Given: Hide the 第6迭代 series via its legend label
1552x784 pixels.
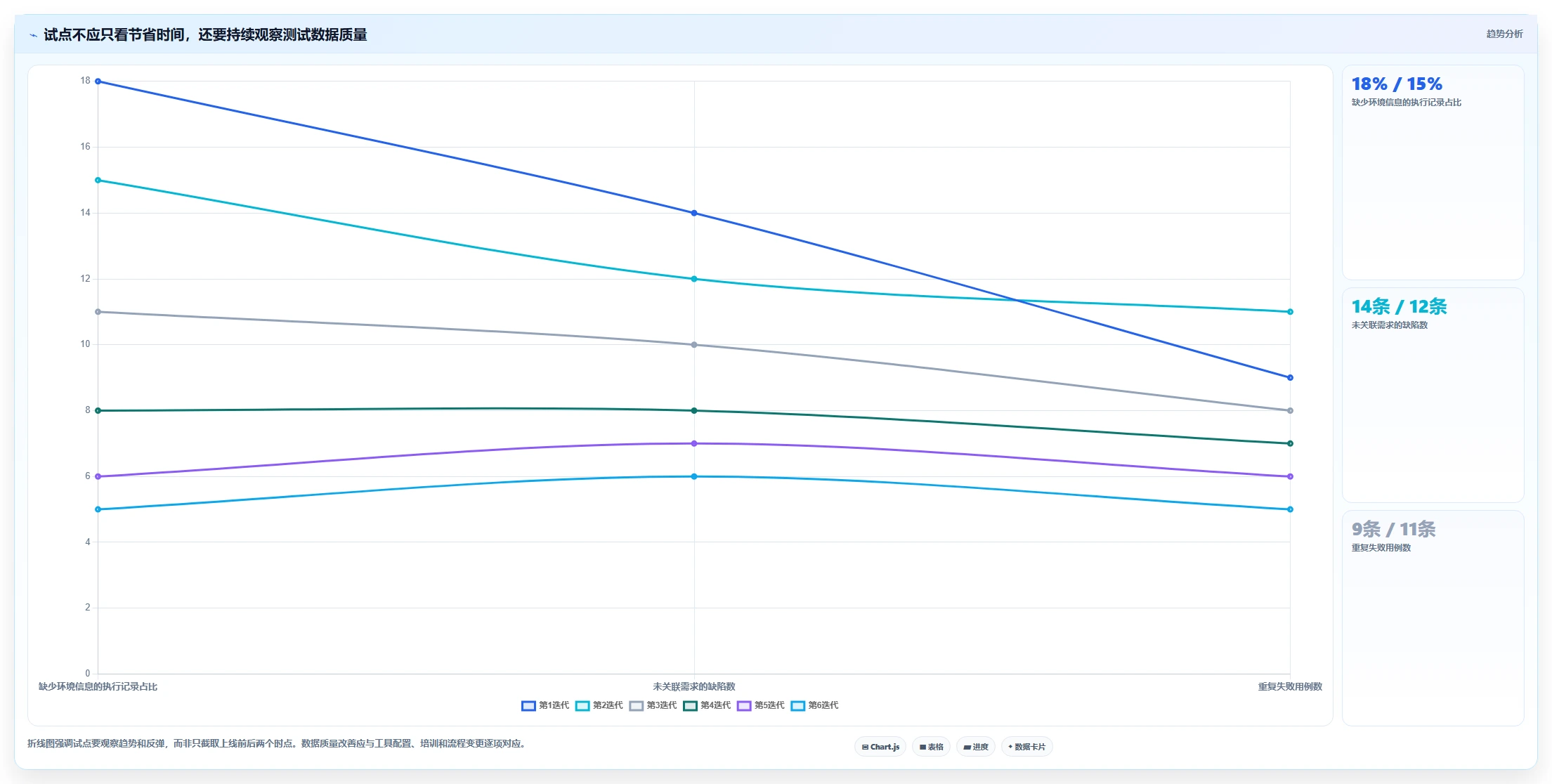Looking at the screenshot, I should (823, 705).
